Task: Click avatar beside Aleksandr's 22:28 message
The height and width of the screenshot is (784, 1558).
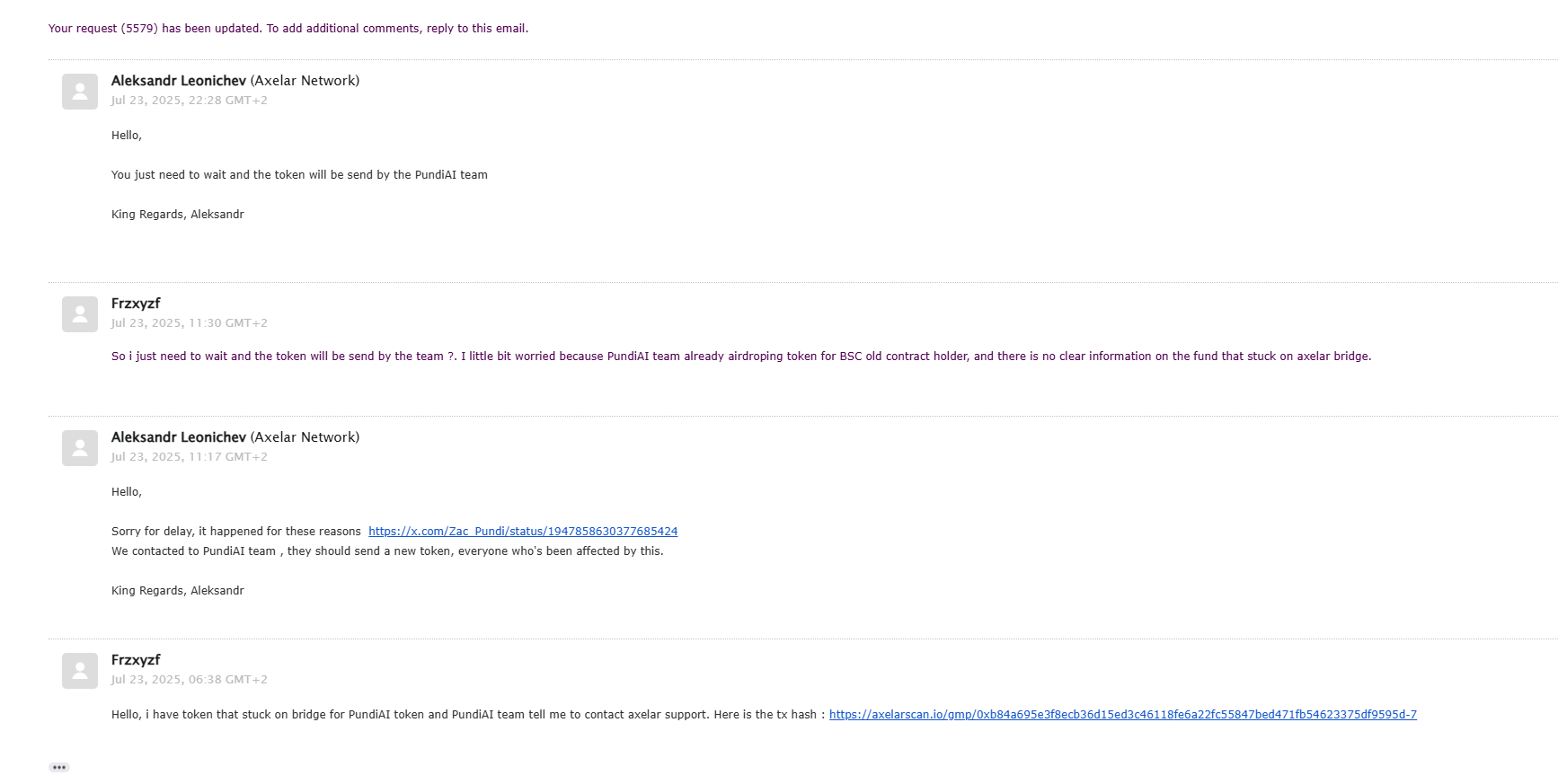Action: (x=79, y=92)
